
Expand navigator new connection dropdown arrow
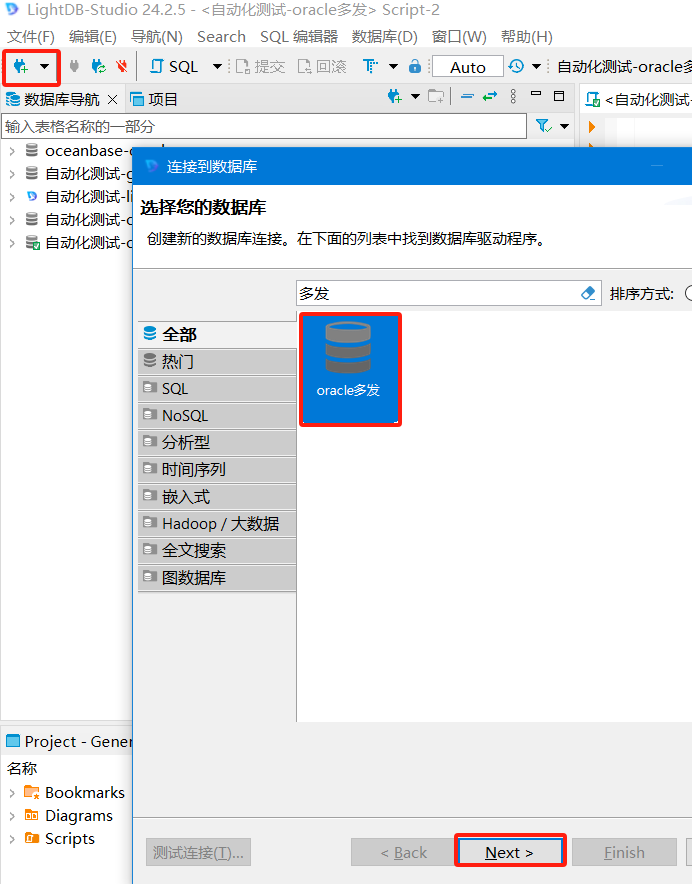coord(416,96)
